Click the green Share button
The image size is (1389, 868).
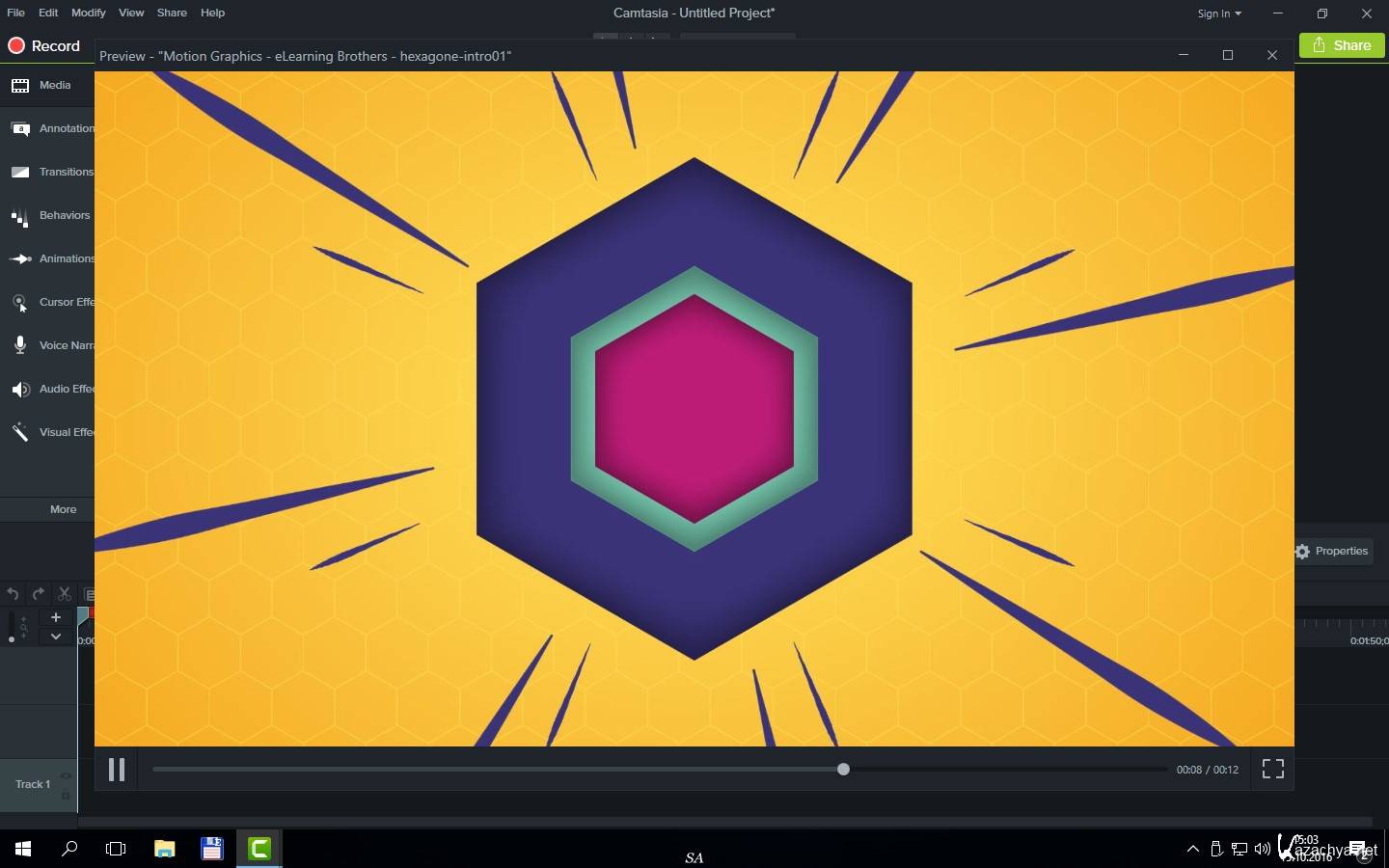1341,45
